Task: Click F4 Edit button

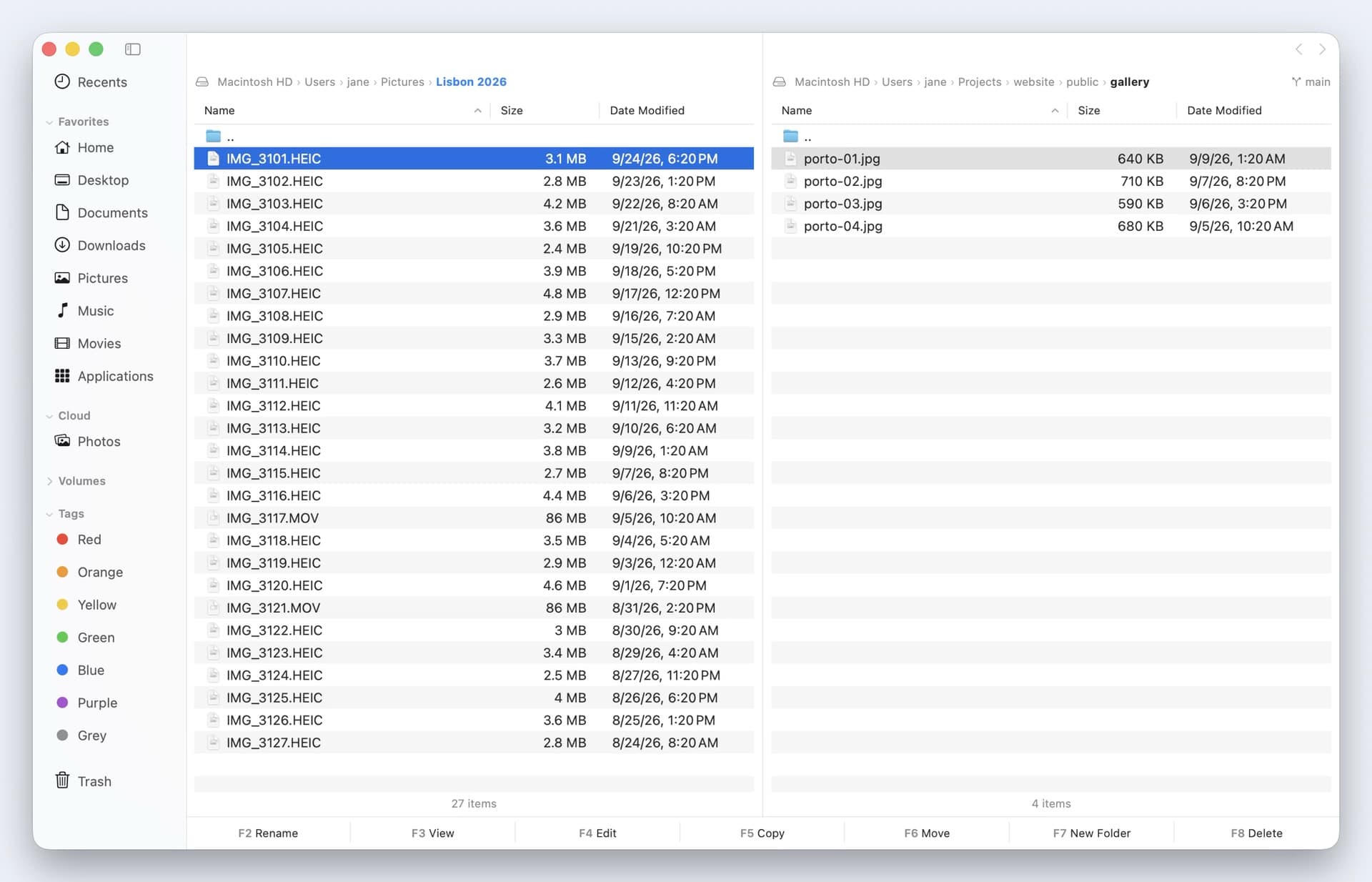Action: 597,833
